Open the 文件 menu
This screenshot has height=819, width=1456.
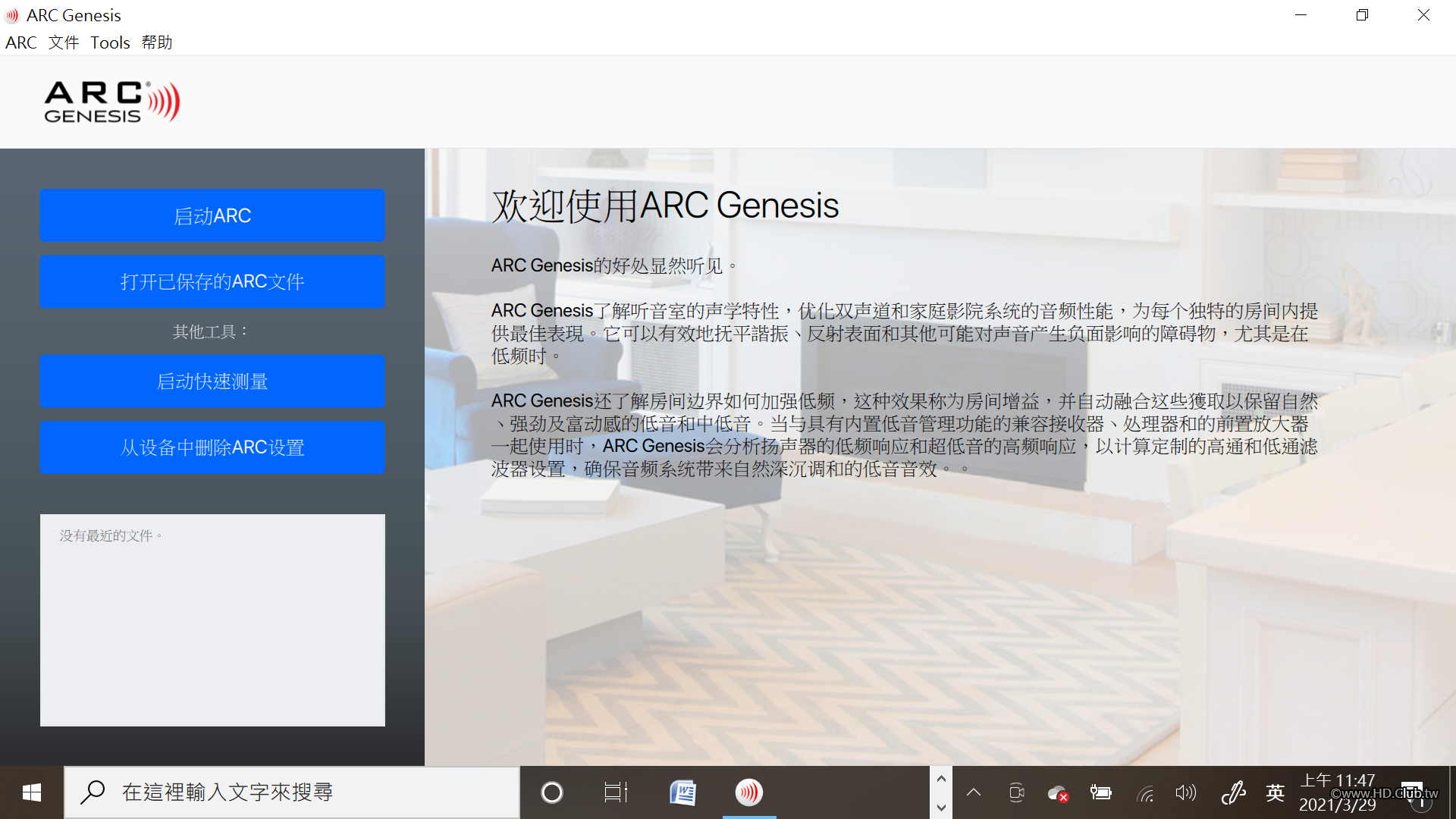[64, 42]
